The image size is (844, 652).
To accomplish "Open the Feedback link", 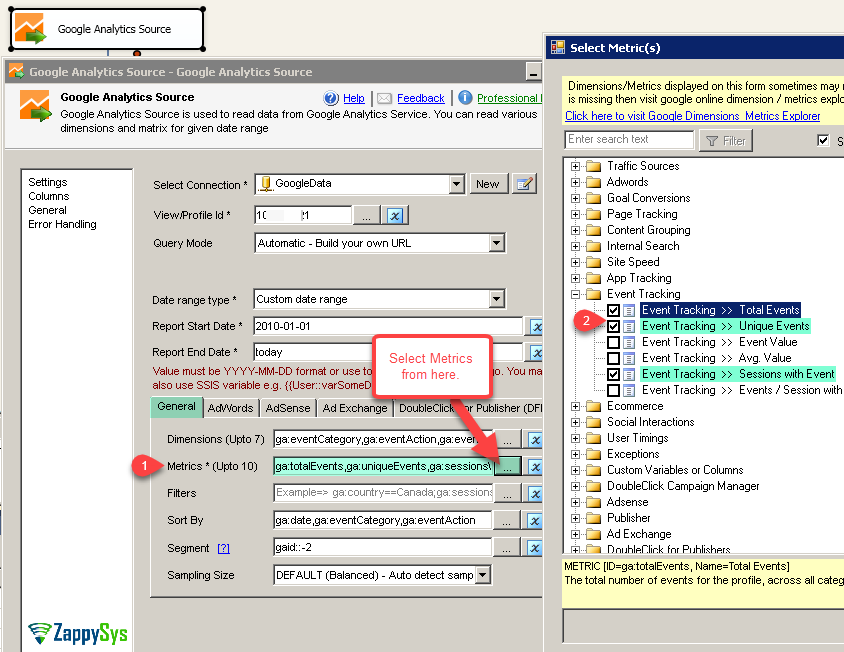I will click(420, 98).
